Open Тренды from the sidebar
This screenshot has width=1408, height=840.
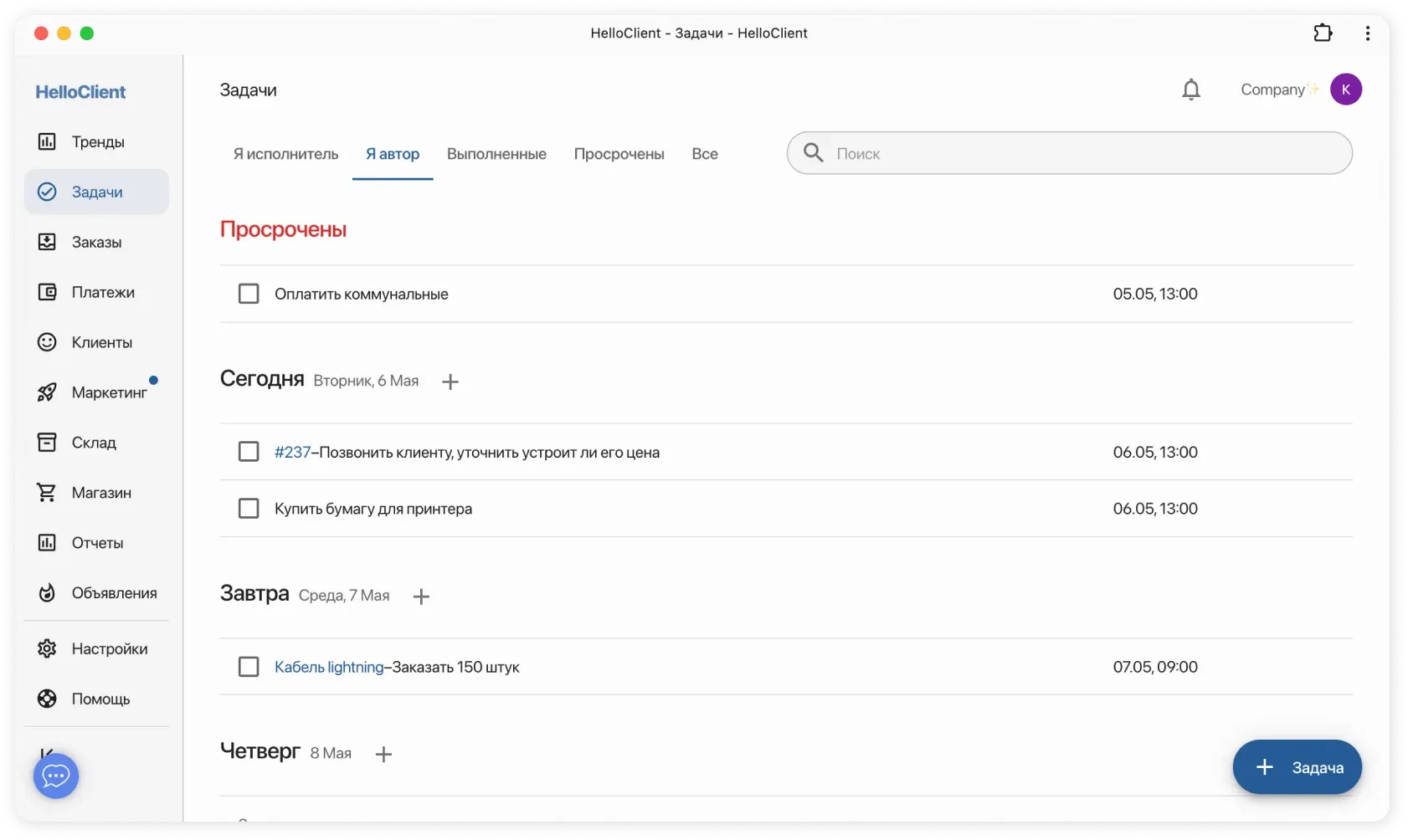click(x=97, y=142)
